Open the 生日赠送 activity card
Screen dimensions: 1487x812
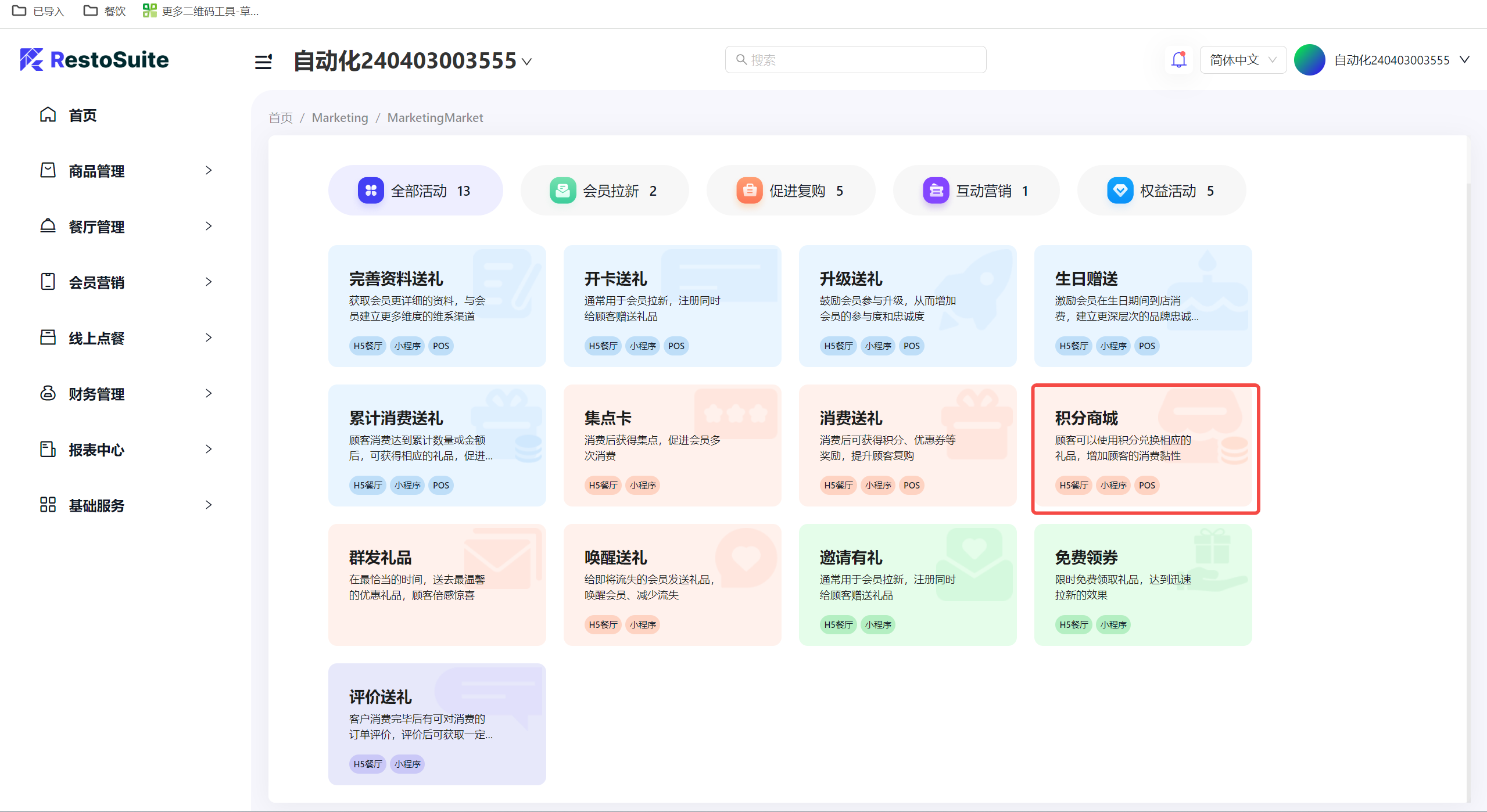(x=1143, y=306)
